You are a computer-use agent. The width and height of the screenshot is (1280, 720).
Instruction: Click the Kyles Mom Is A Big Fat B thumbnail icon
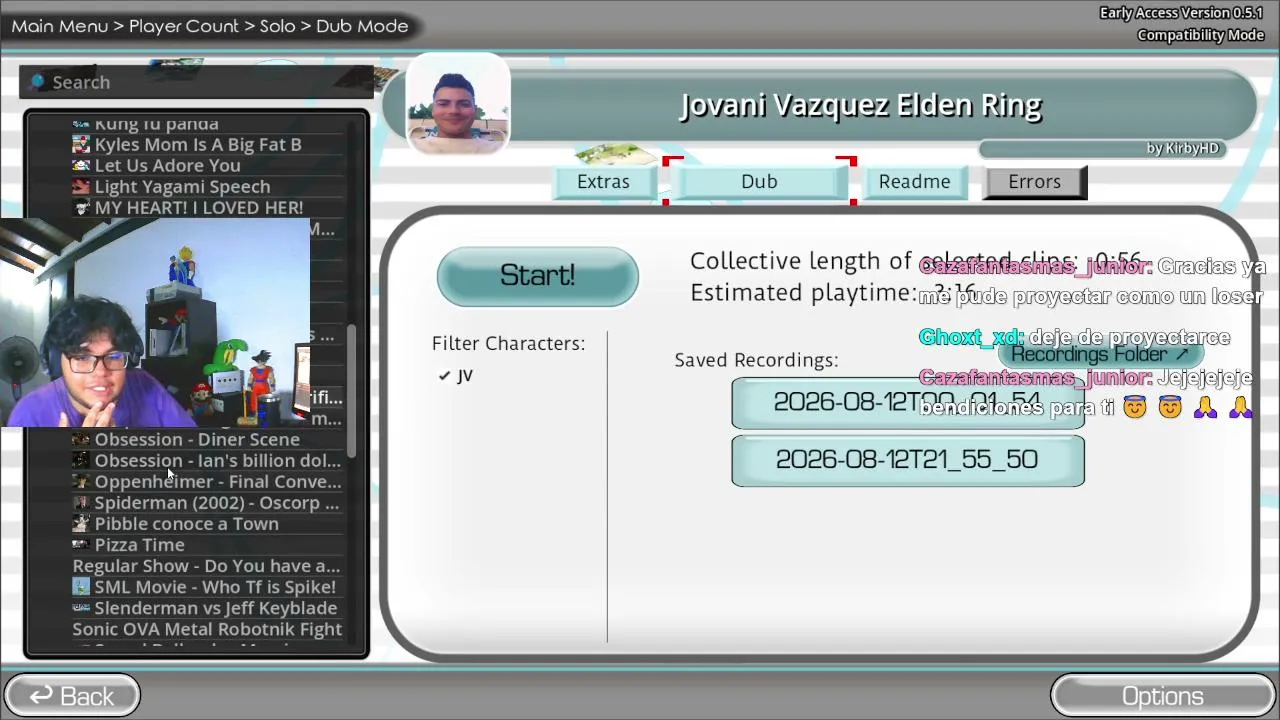point(81,145)
